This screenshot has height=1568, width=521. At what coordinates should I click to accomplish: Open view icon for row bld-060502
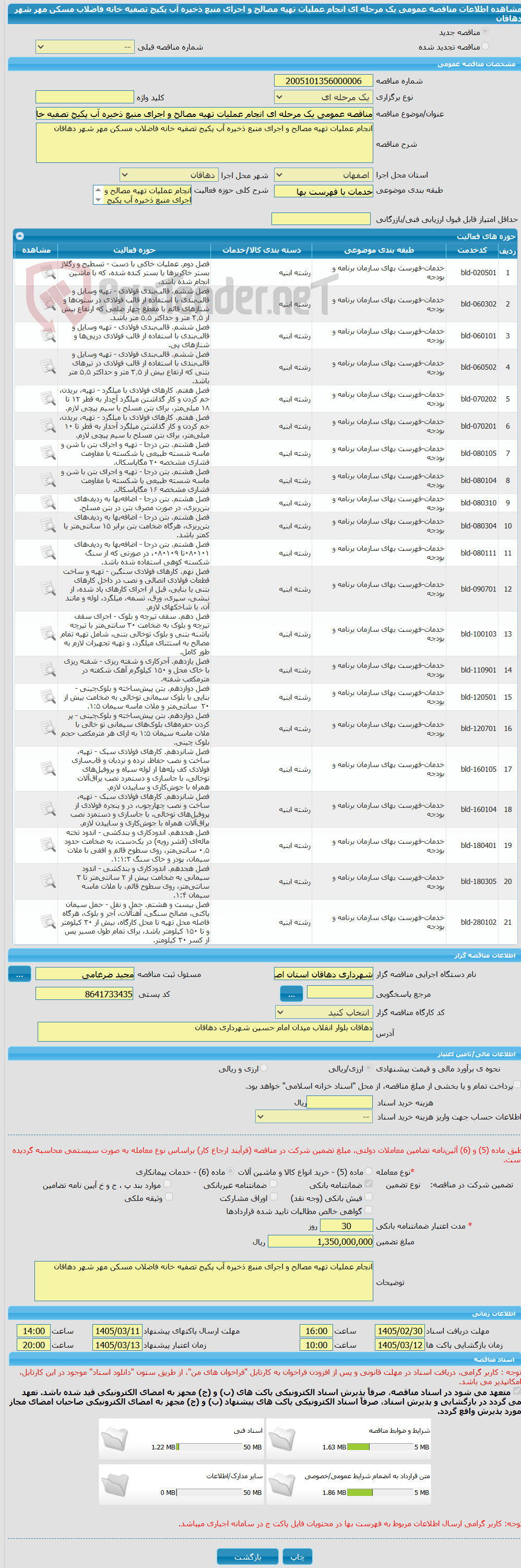tap(48, 367)
